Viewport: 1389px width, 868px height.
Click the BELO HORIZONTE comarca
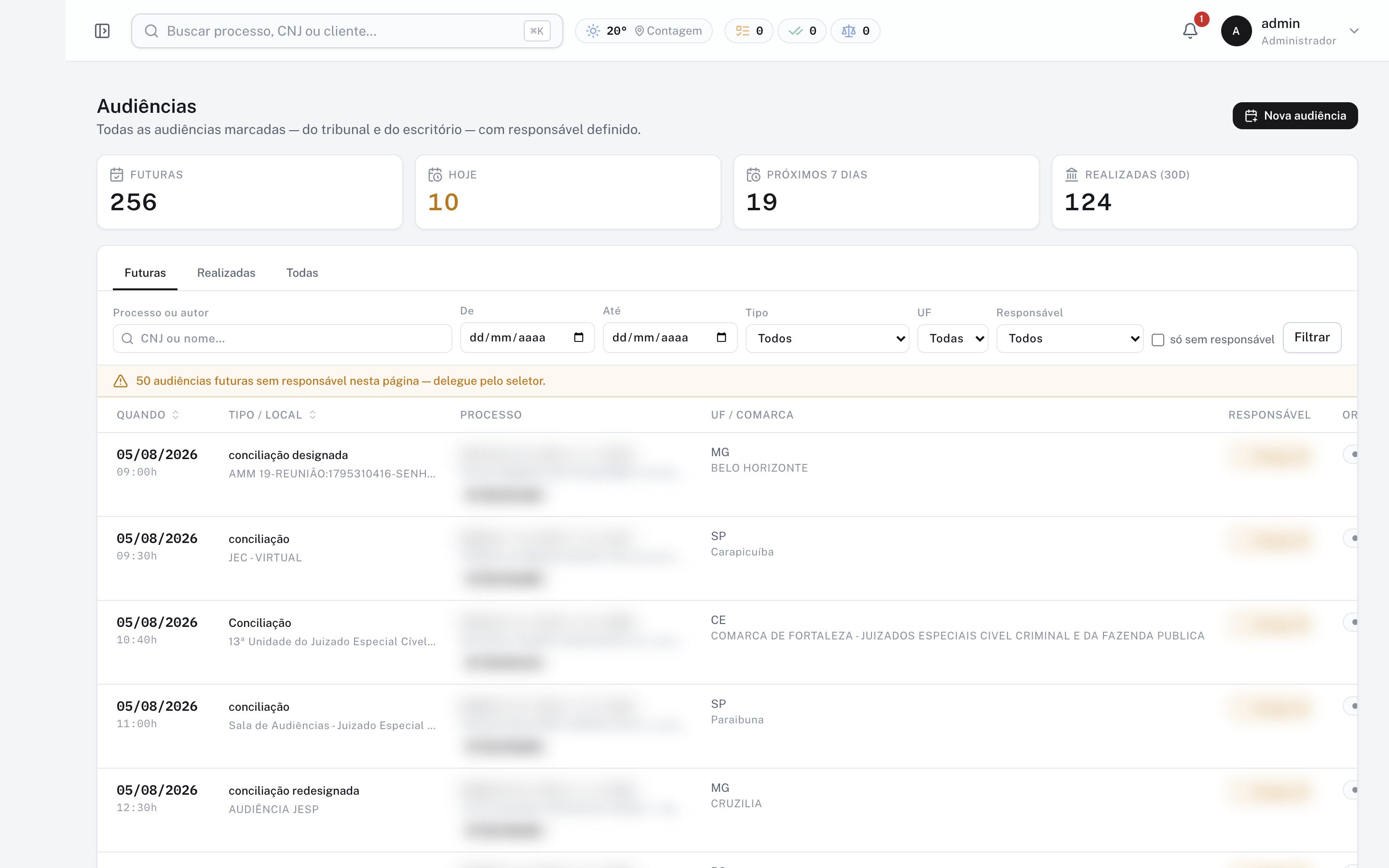(x=759, y=468)
